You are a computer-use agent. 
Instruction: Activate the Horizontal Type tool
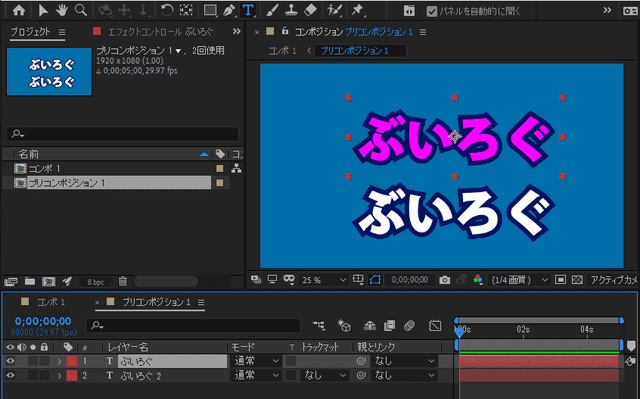pos(248,10)
